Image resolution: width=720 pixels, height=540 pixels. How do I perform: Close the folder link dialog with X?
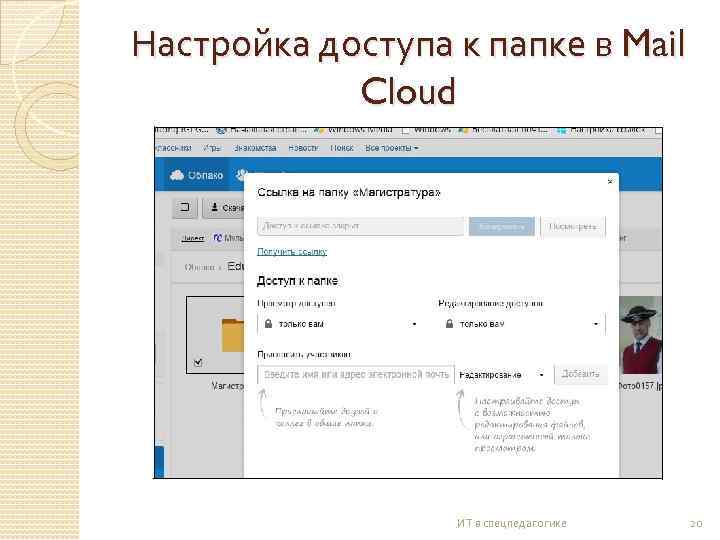610,181
